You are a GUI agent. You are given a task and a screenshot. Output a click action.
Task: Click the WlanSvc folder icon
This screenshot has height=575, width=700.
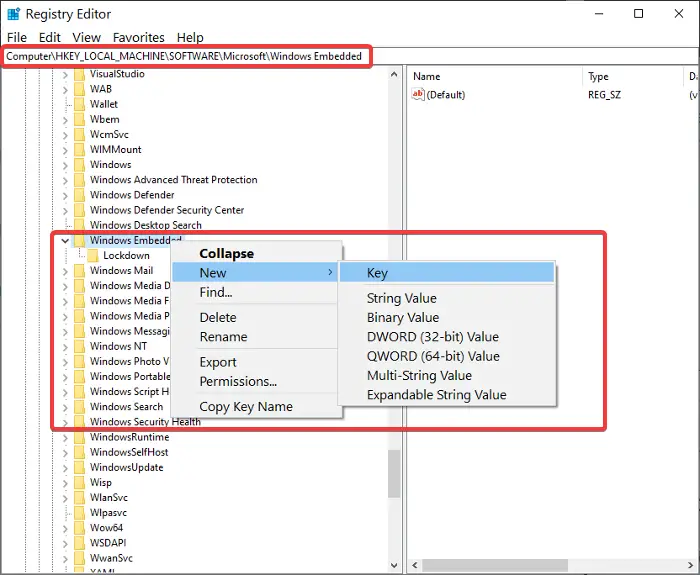79,498
